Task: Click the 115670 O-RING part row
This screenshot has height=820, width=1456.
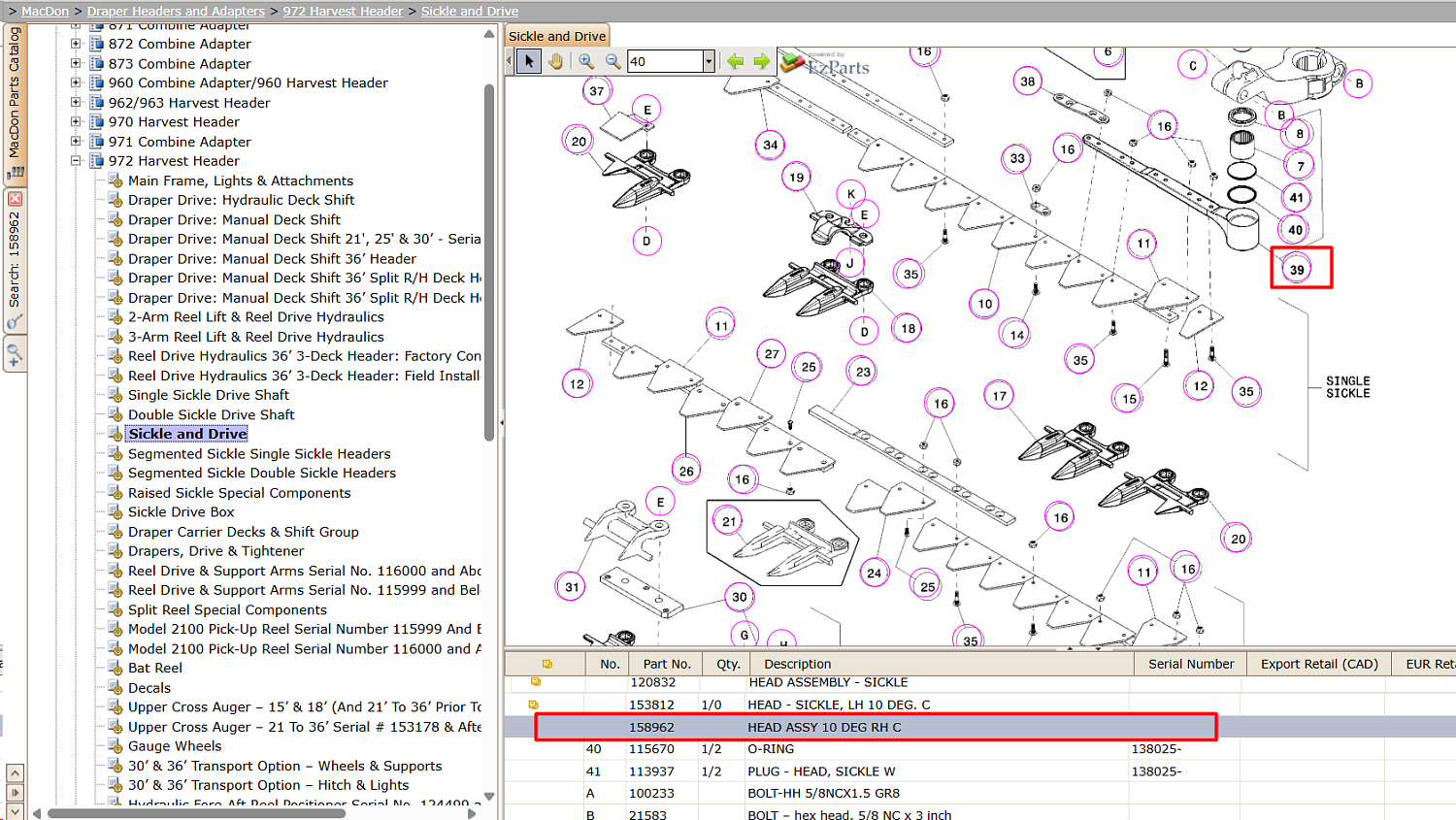Action: [x=980, y=749]
